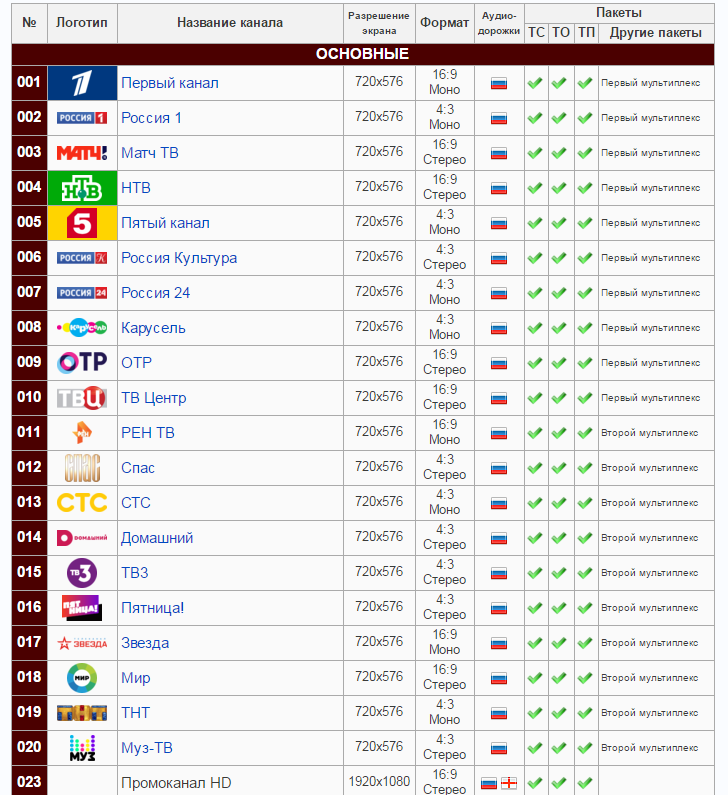Image resolution: width=728 pixels, height=795 pixels.
Task: Click the 1920x1080 resolution cell
Action: point(379,782)
